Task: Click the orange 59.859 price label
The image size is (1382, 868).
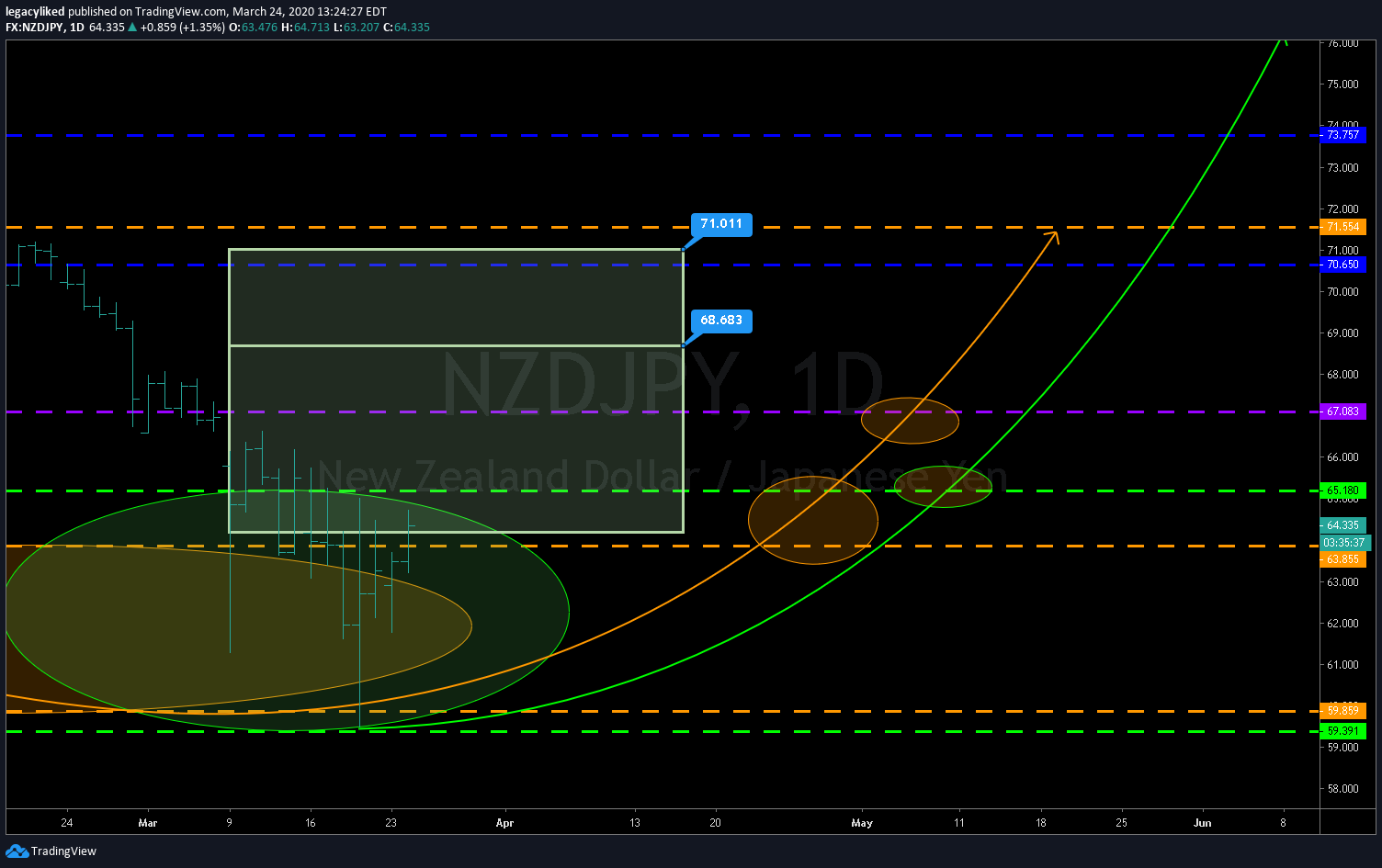Action: coord(1342,711)
